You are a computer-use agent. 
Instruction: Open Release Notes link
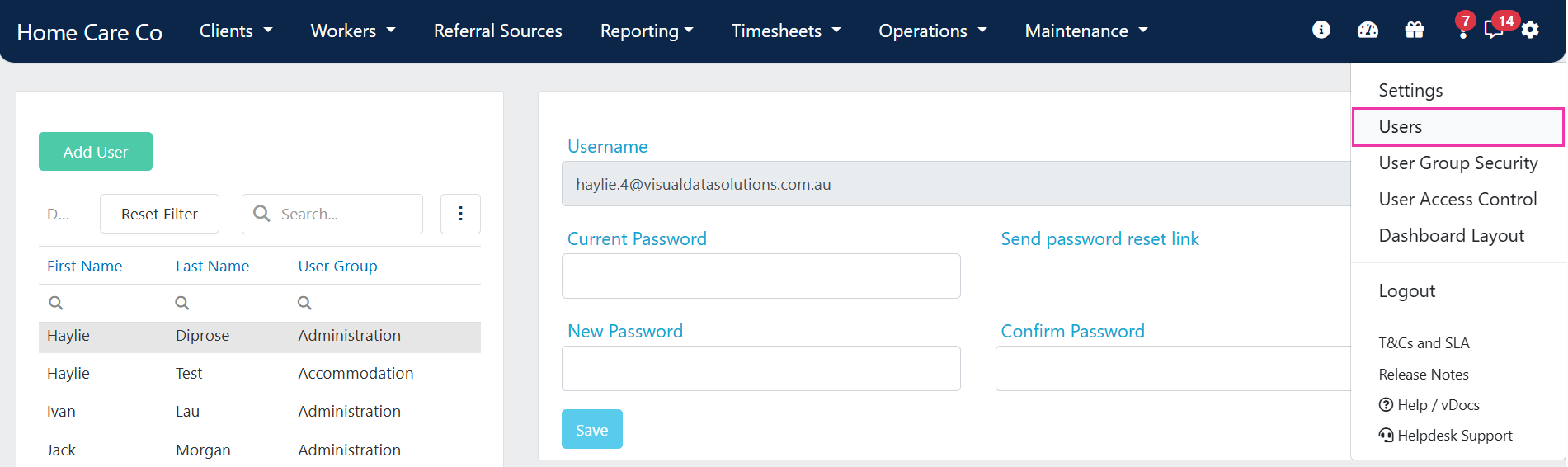pos(1424,375)
